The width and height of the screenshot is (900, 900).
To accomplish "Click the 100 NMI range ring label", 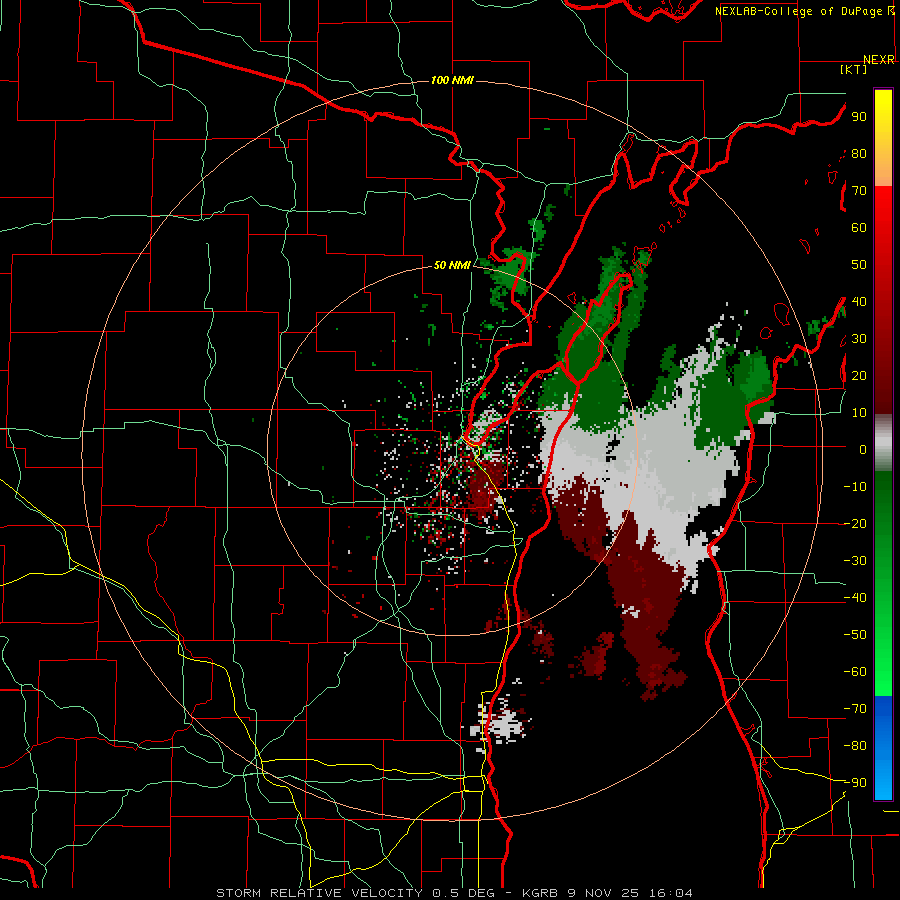I will pos(452,80).
